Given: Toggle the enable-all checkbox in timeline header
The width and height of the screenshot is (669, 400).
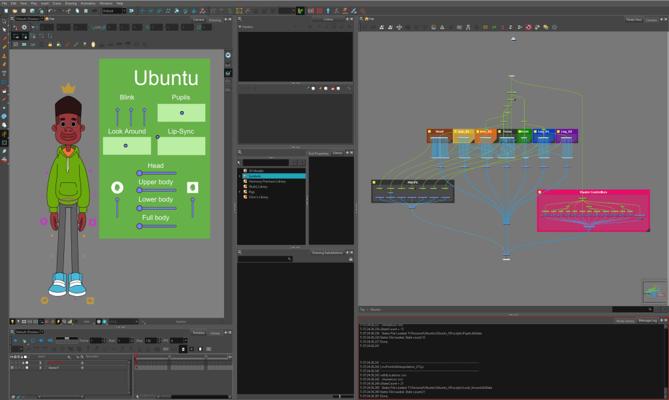Looking at the screenshot, I should [25, 357].
